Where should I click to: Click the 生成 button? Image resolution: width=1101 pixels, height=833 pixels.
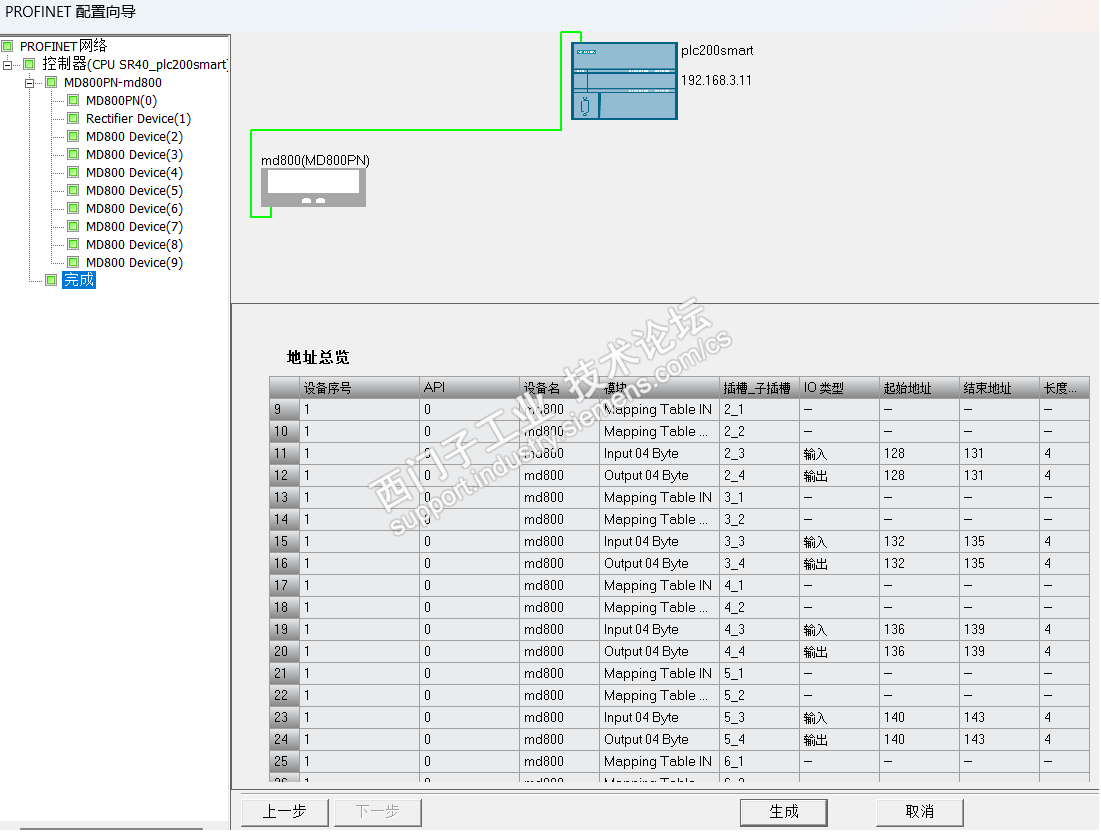tap(784, 812)
